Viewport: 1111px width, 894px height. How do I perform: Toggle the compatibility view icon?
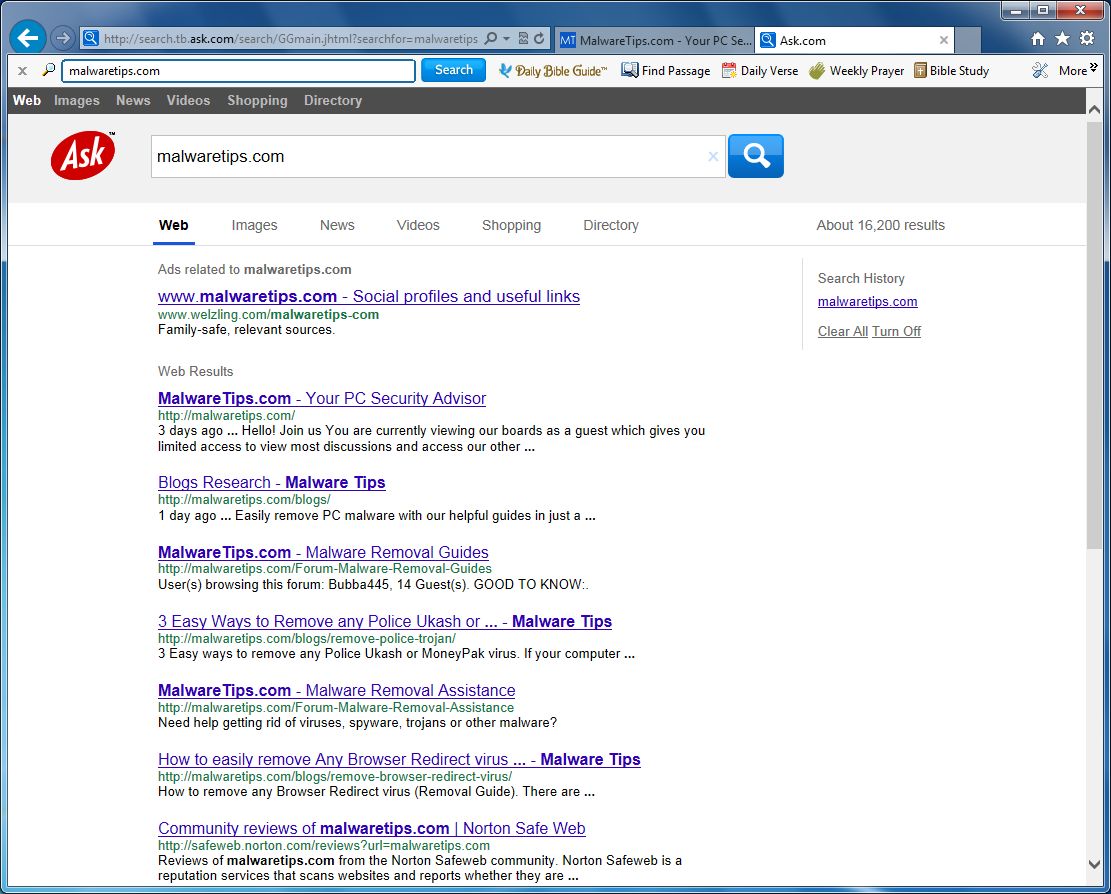tap(523, 38)
